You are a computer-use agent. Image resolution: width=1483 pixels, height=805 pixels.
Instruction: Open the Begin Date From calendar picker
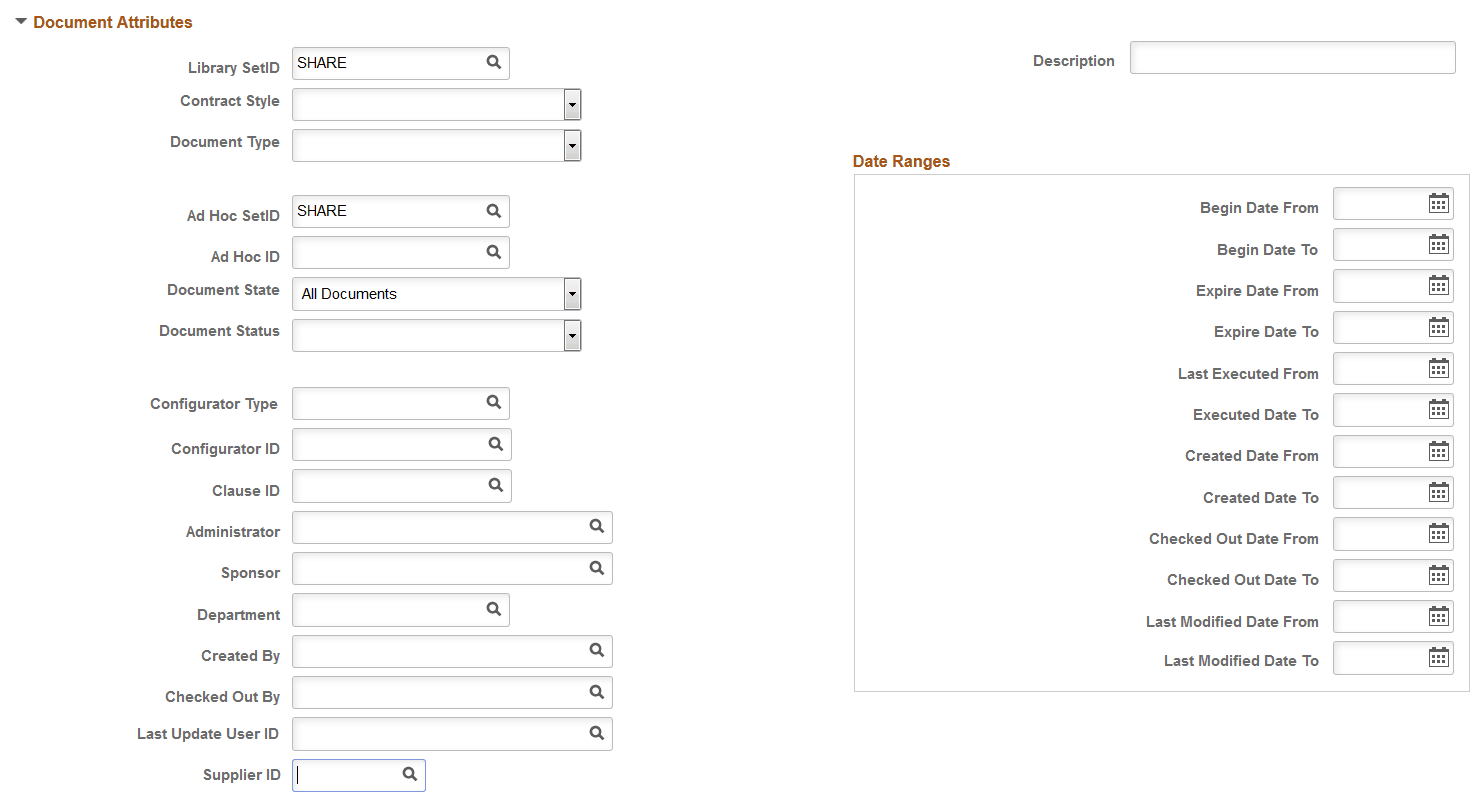1438,203
